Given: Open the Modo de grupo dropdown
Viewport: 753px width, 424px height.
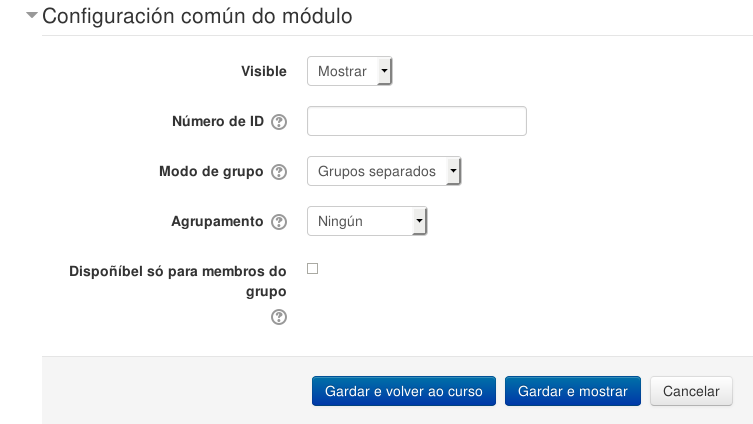Looking at the screenshot, I should [383, 172].
